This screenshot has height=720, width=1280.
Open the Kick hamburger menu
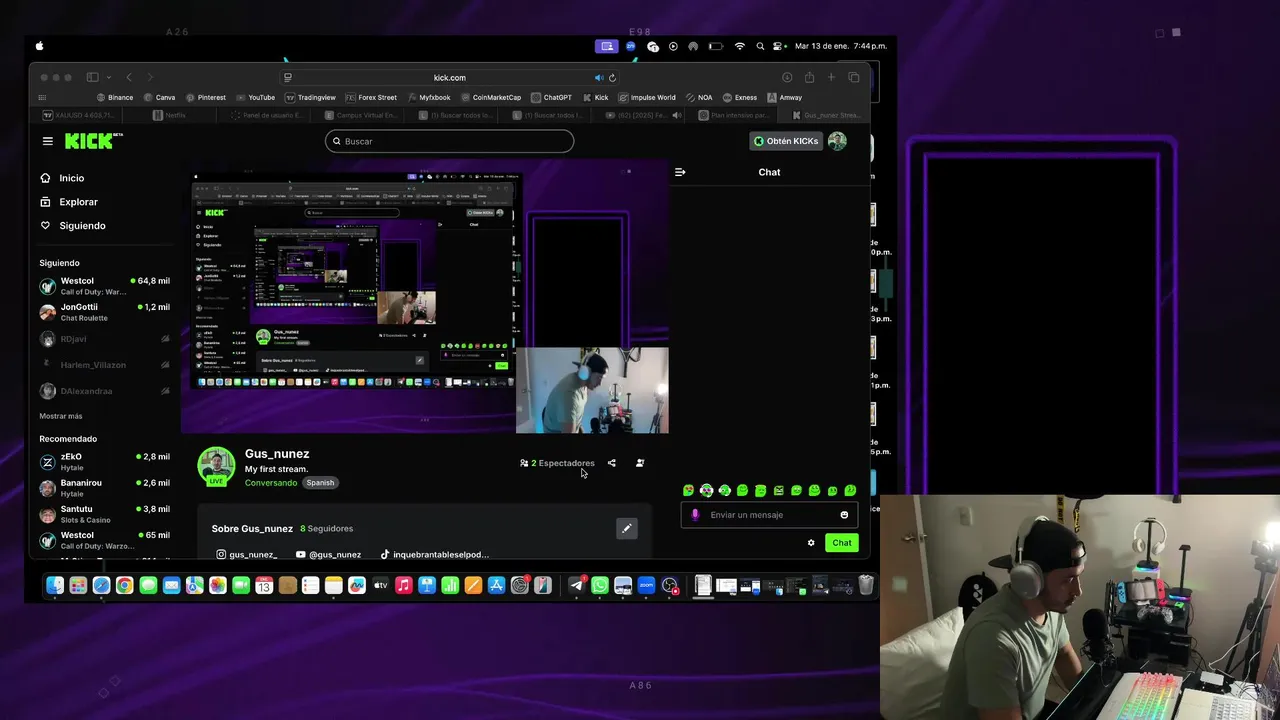(x=47, y=141)
